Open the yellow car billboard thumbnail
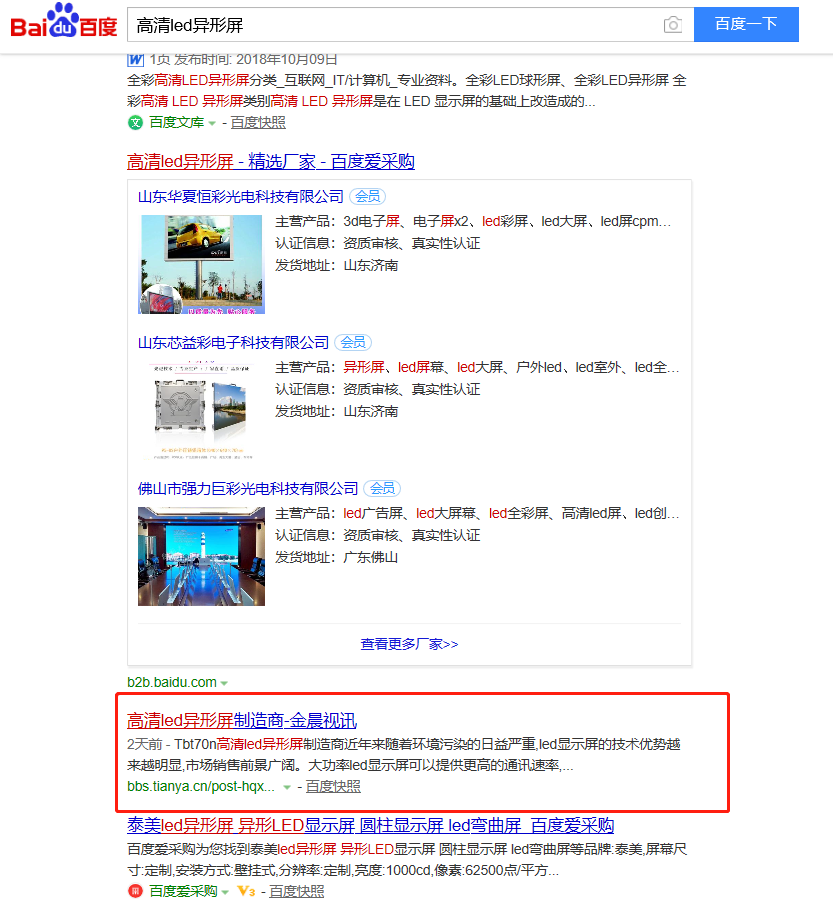Screen dimensions: 833x909 [x=201, y=264]
